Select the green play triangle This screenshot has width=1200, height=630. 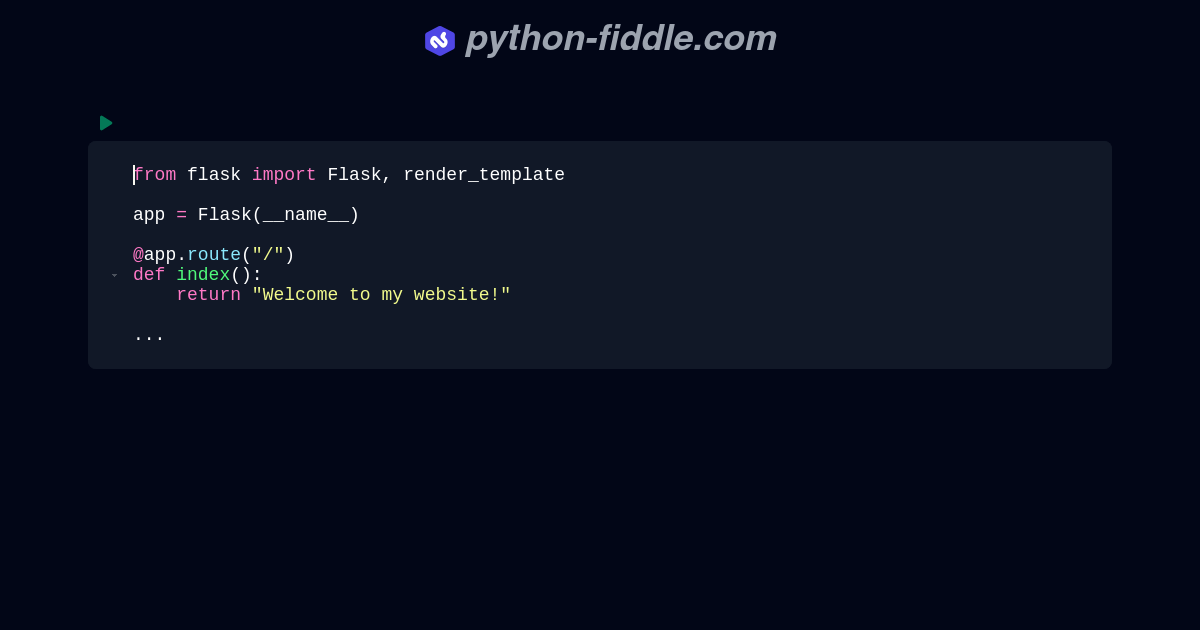(106, 123)
